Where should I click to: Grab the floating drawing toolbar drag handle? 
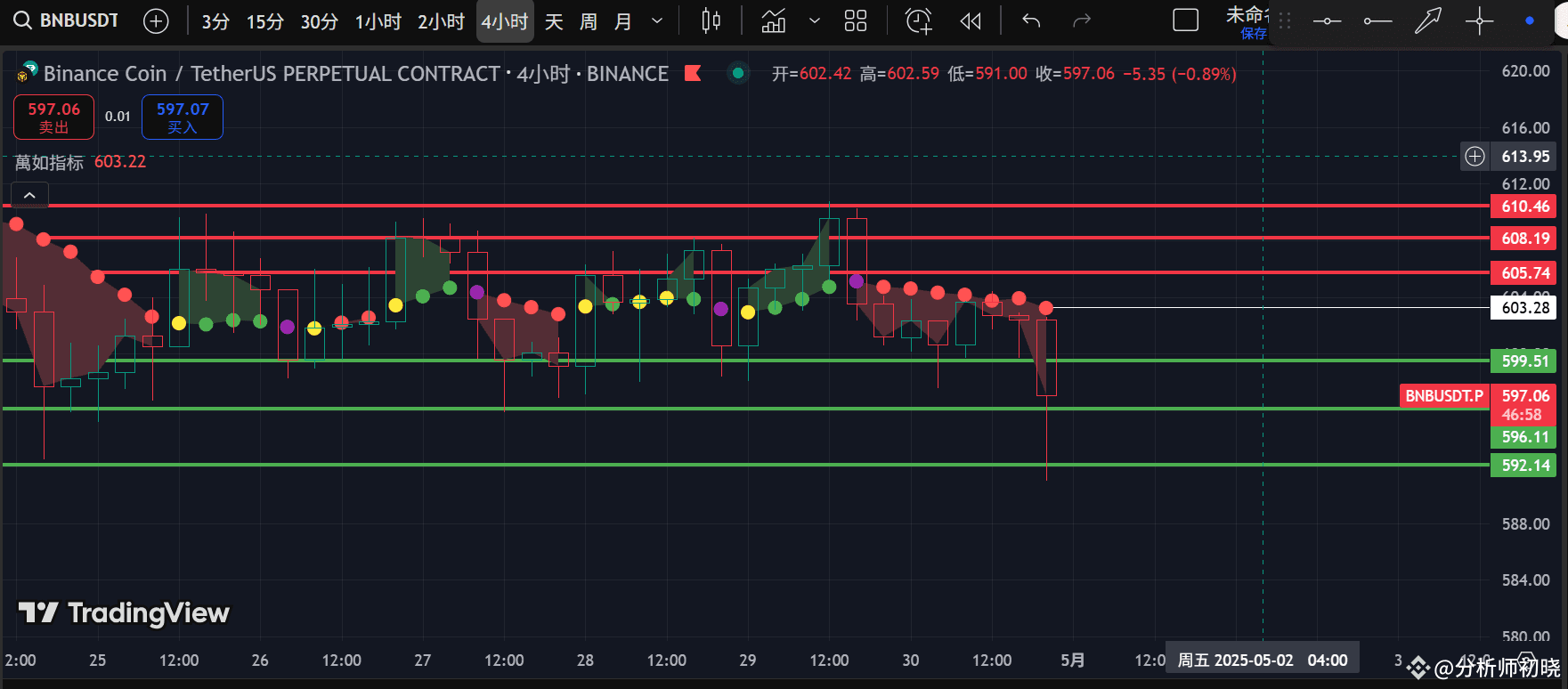tap(1285, 21)
